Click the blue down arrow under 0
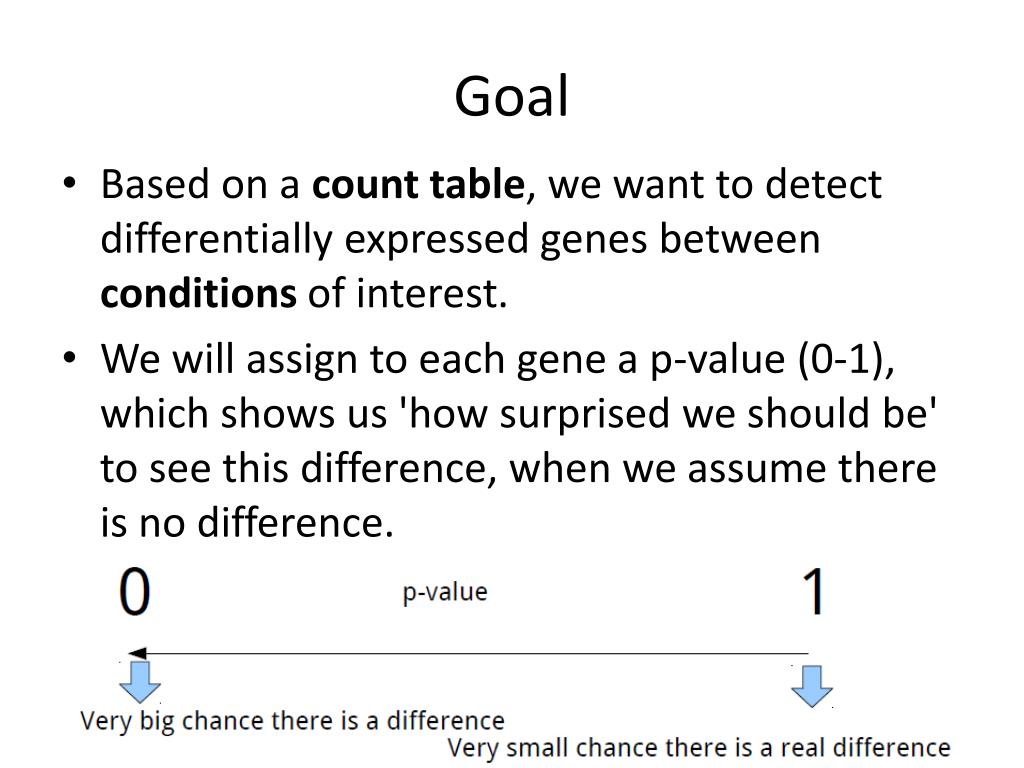 (x=140, y=680)
